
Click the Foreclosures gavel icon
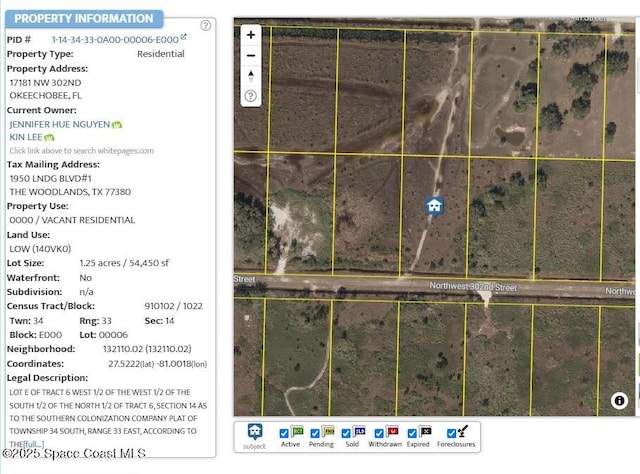(x=463, y=431)
